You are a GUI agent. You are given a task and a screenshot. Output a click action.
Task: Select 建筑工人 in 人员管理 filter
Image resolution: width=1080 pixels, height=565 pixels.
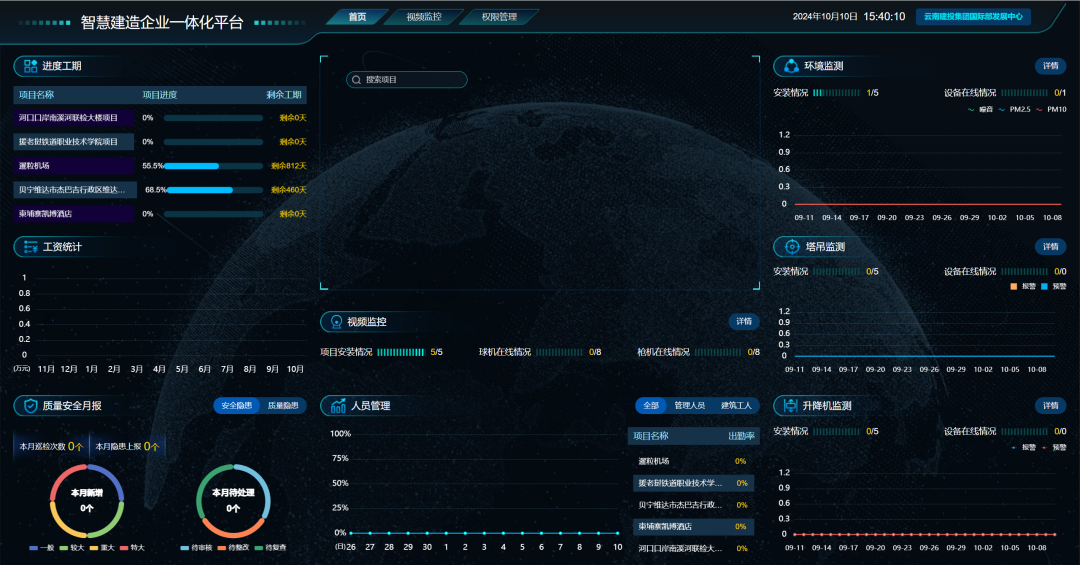[x=736, y=406]
